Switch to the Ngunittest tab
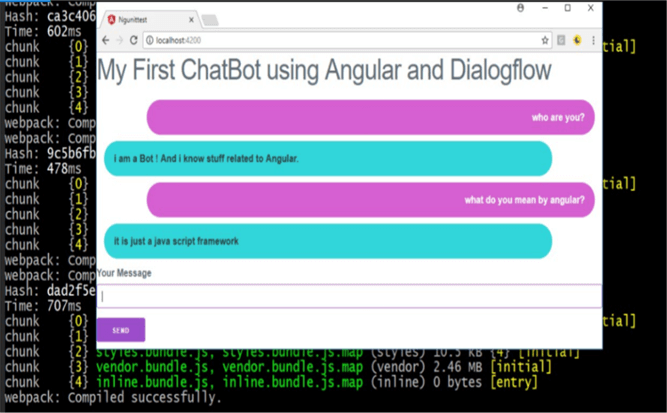 pyautogui.click(x=150, y=20)
